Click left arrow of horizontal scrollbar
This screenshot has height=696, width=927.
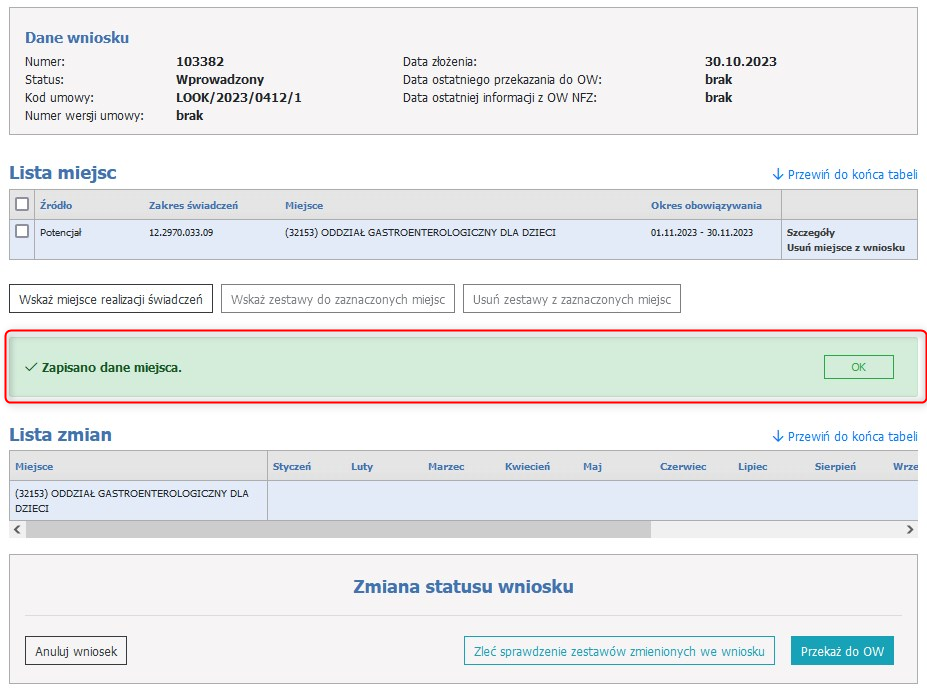pos(17,529)
